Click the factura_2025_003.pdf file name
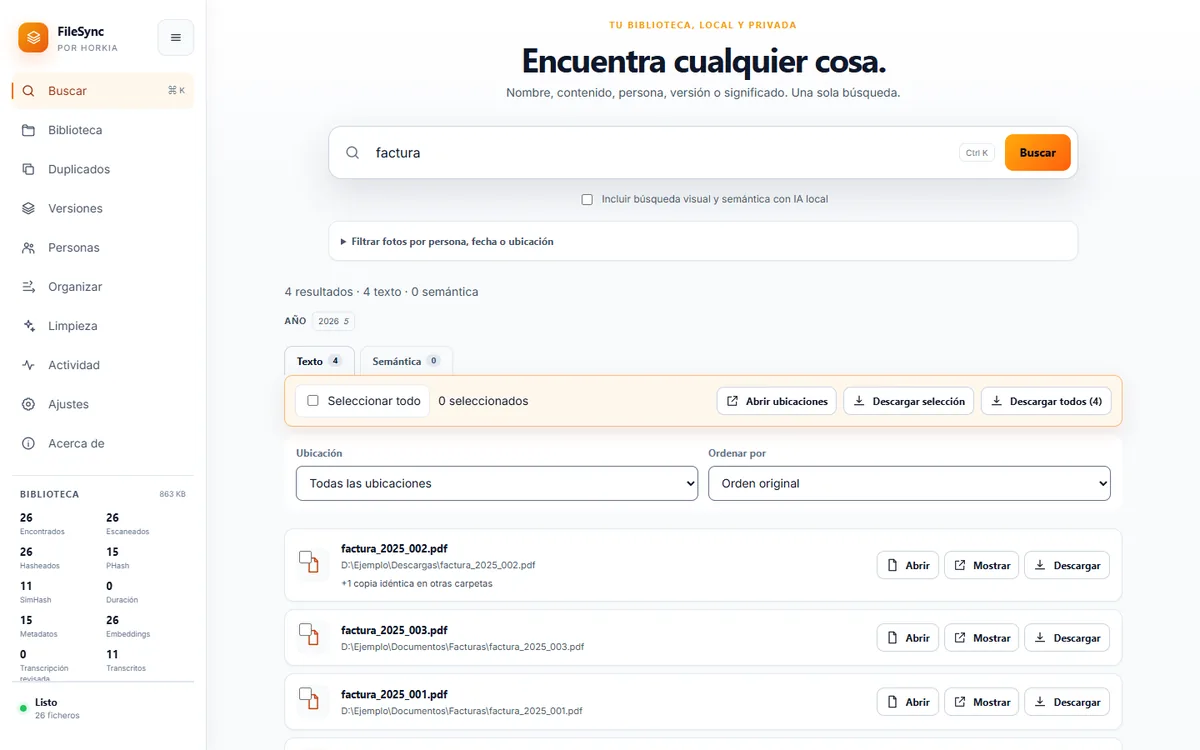This screenshot has width=1200, height=750. (x=394, y=630)
